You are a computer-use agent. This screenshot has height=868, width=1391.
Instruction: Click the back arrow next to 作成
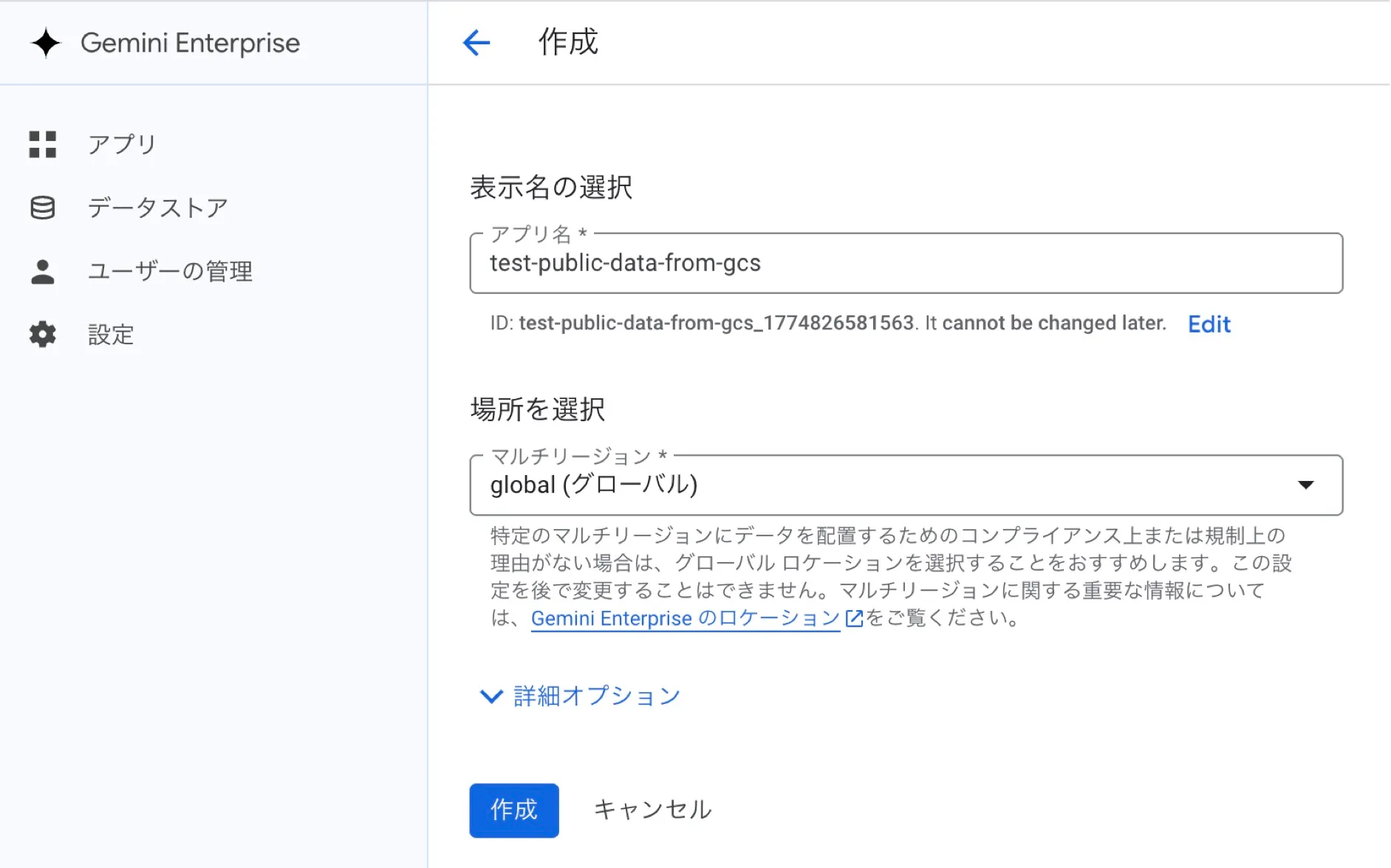(x=476, y=43)
